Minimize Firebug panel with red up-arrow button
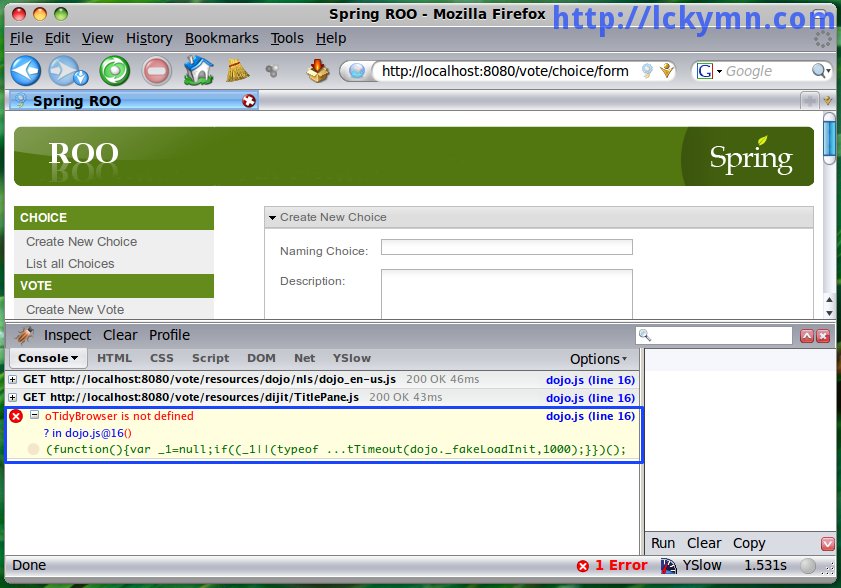This screenshot has width=841, height=588. pos(807,336)
